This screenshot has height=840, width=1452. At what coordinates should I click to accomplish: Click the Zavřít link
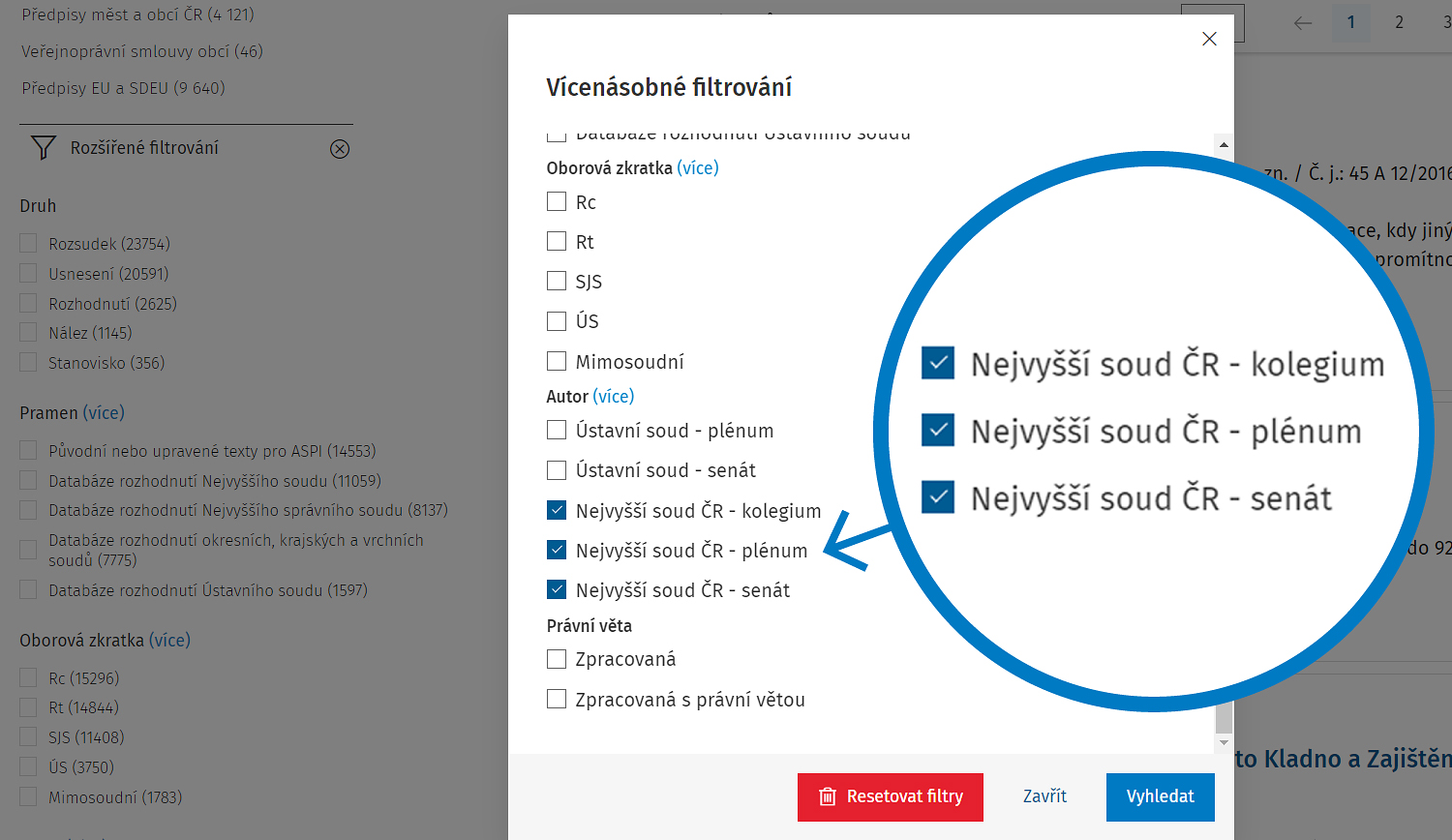tap(1044, 796)
